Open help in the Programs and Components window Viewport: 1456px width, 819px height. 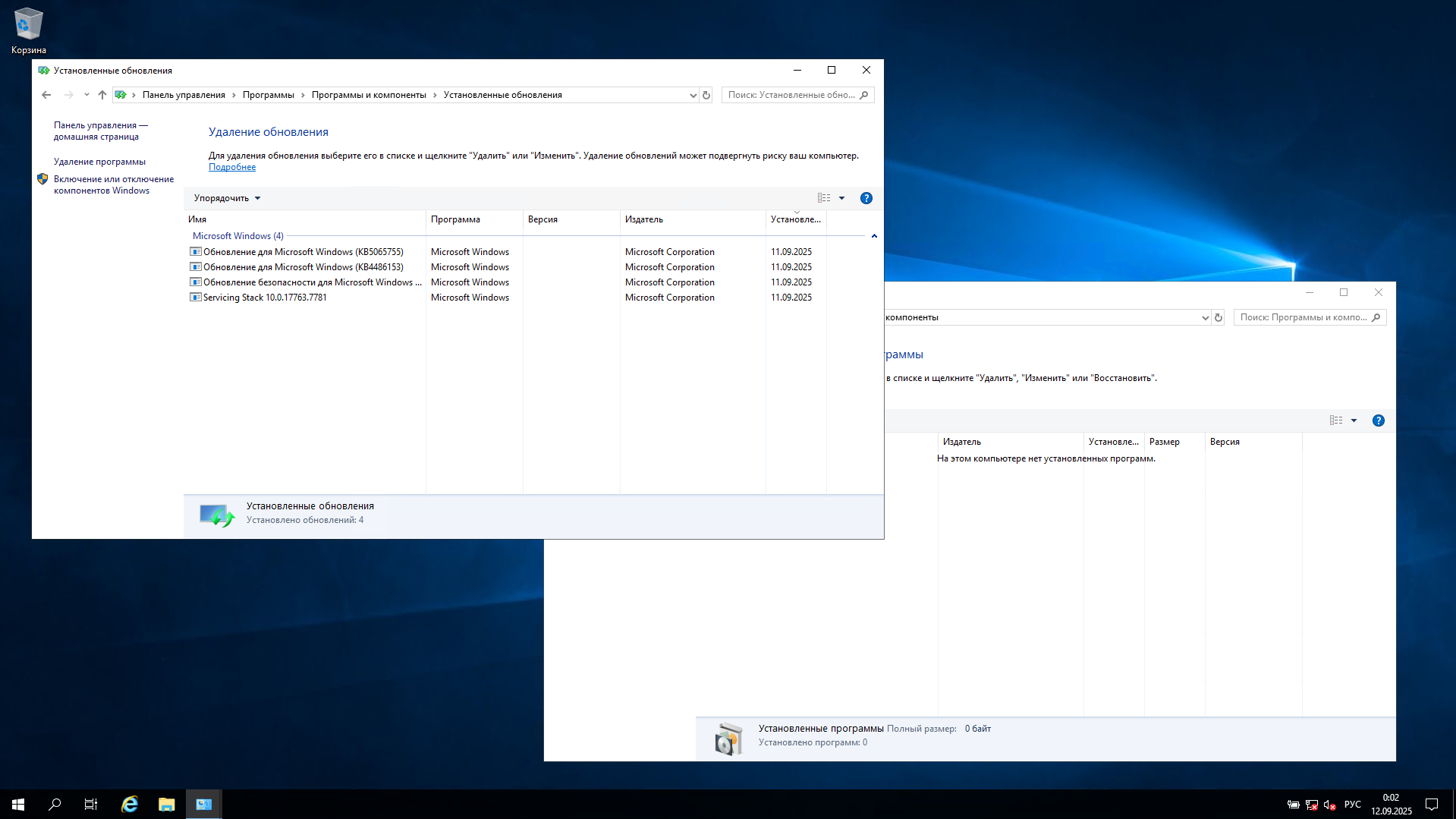(x=1379, y=421)
